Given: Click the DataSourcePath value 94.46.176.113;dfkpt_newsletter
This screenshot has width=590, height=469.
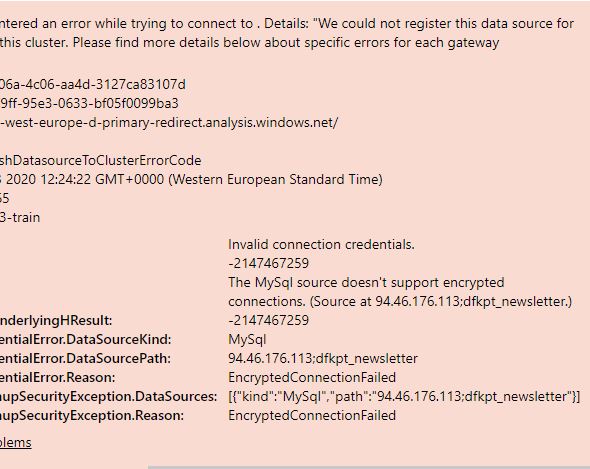Looking at the screenshot, I should click(323, 358).
